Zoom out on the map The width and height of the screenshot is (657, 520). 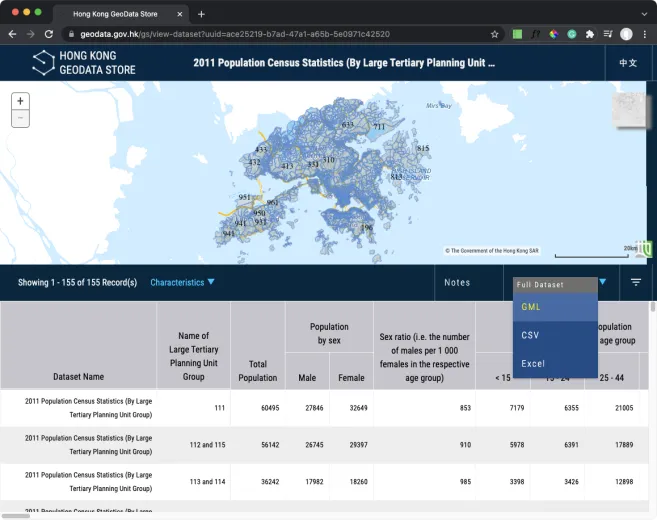pos(20,119)
